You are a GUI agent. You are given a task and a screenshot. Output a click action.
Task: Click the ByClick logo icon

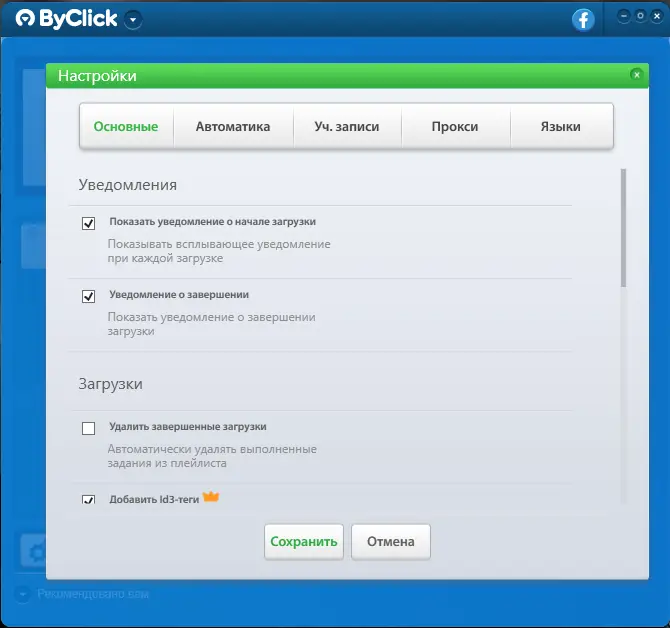coord(25,18)
